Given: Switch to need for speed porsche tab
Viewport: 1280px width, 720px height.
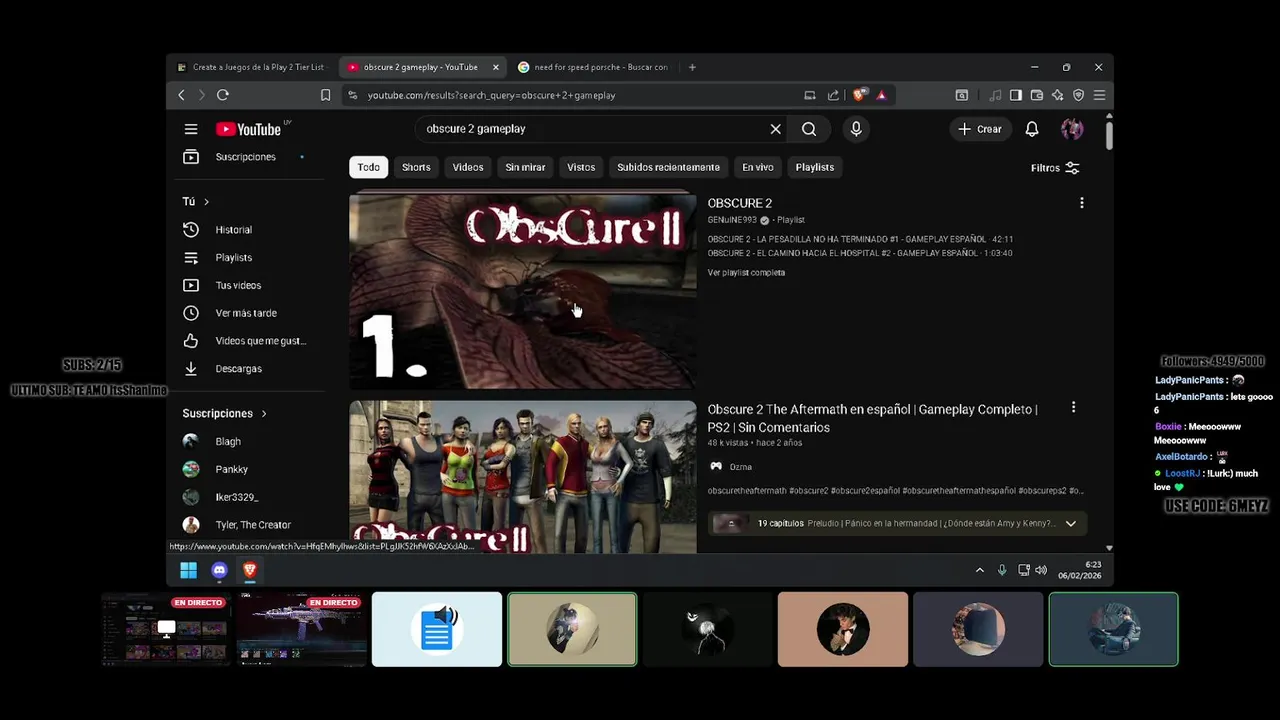Looking at the screenshot, I should click(x=593, y=67).
